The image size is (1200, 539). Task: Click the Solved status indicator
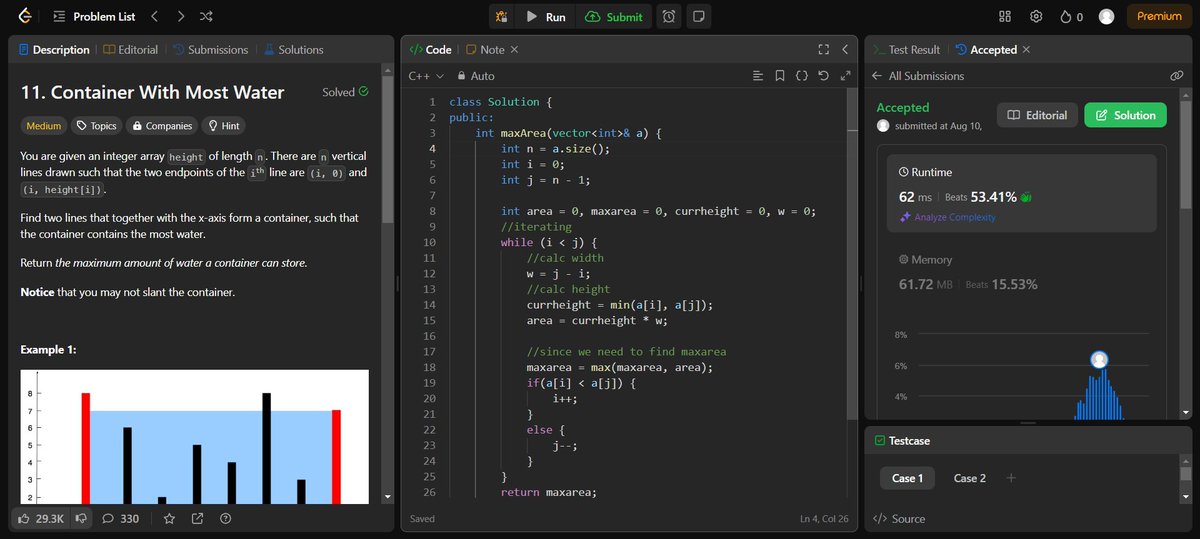pyautogui.click(x=345, y=92)
